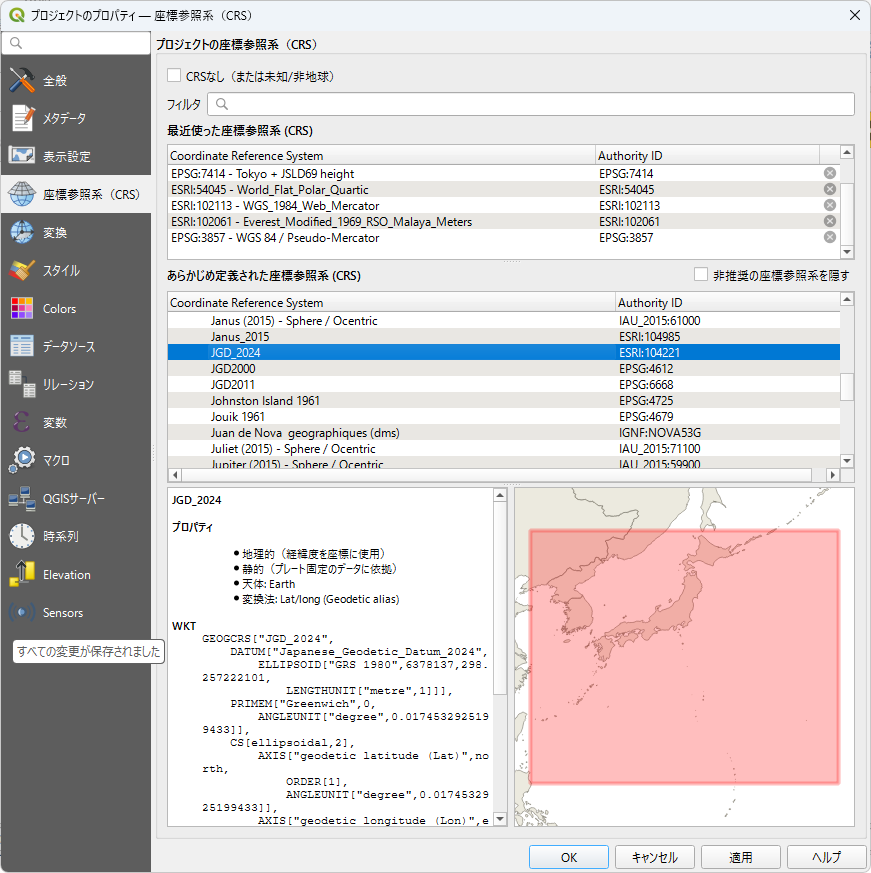Screen dimensions: 871x873
Task: Select Juliet (2015) - Sphere / Ocentric row
Action: (504, 449)
